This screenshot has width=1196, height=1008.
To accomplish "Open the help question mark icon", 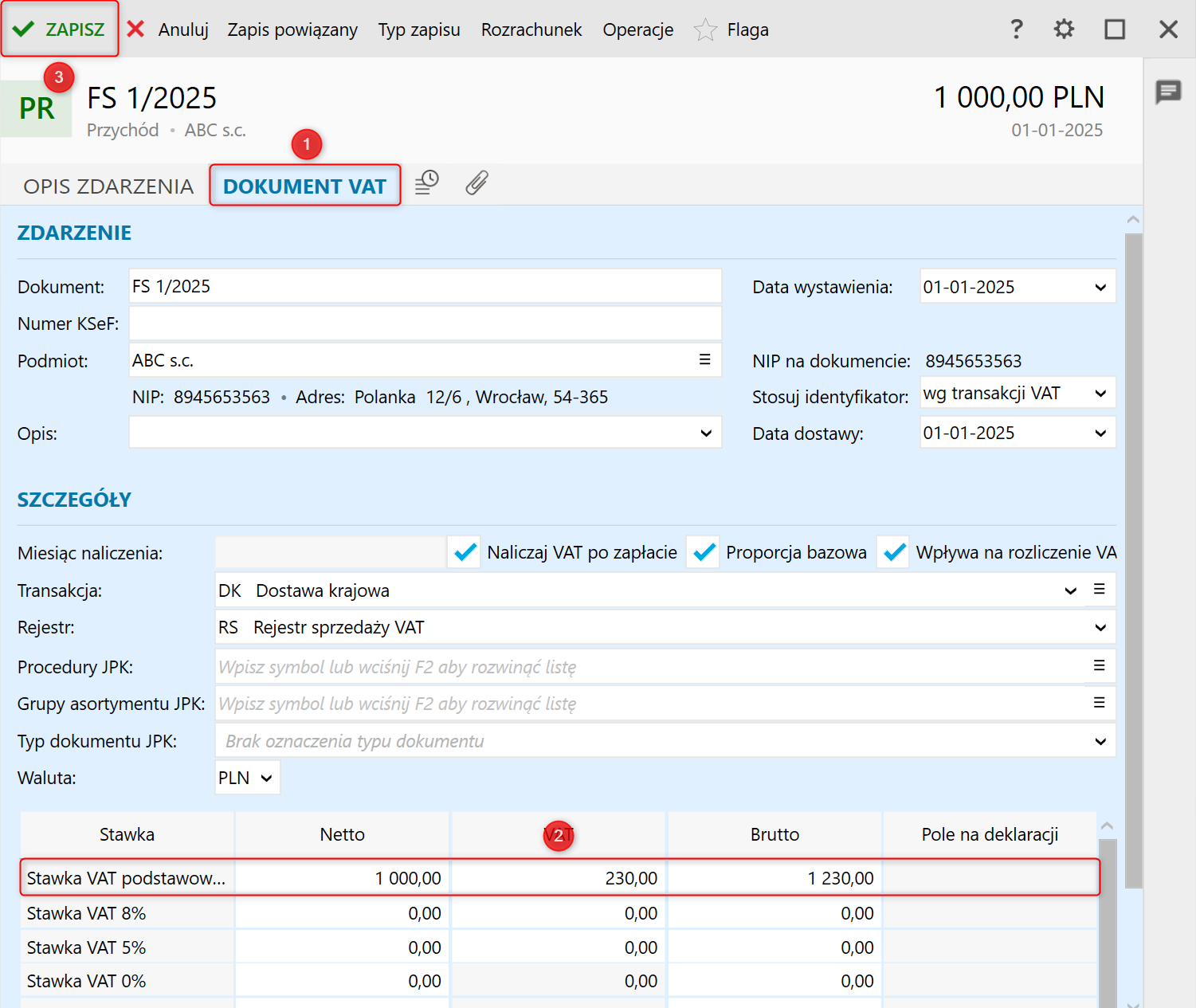I will (1016, 29).
